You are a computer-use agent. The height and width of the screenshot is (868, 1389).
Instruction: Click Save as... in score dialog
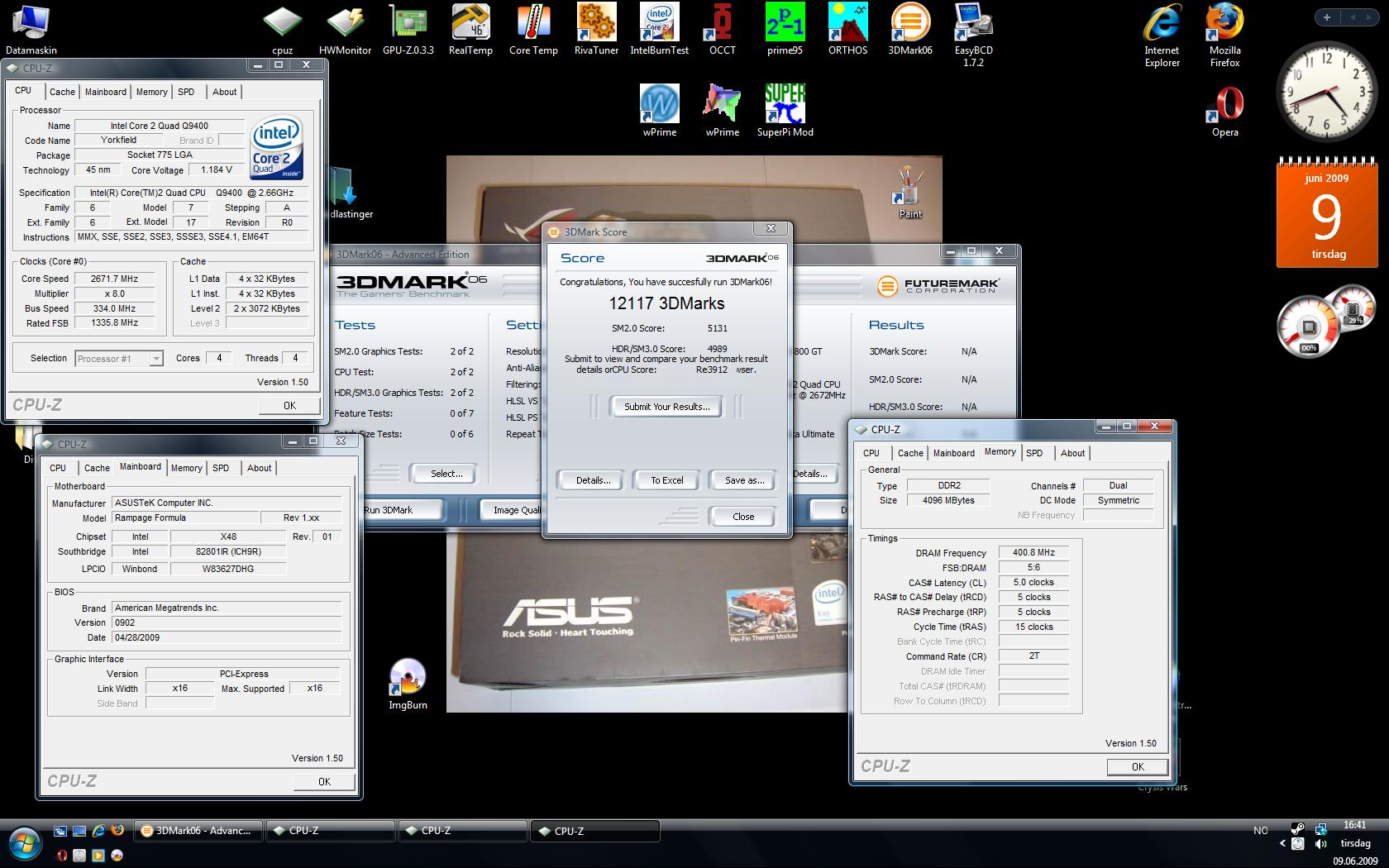coord(744,480)
